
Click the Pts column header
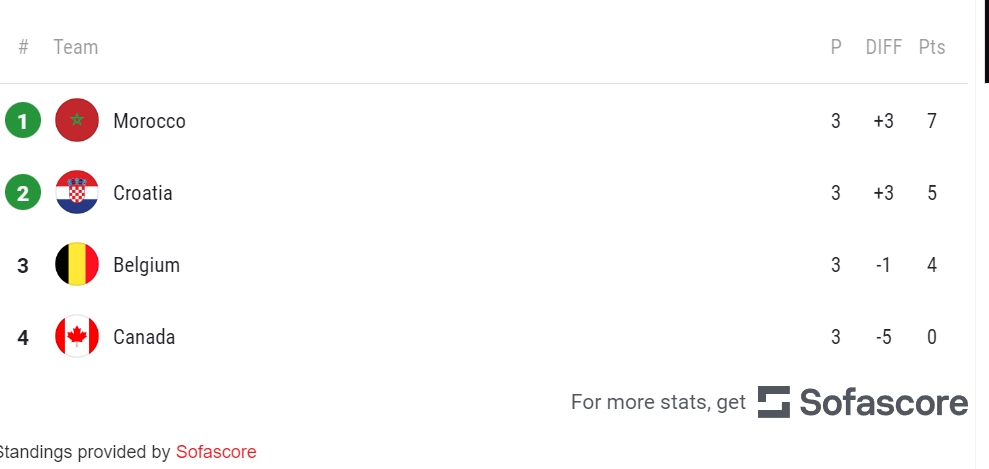point(932,47)
